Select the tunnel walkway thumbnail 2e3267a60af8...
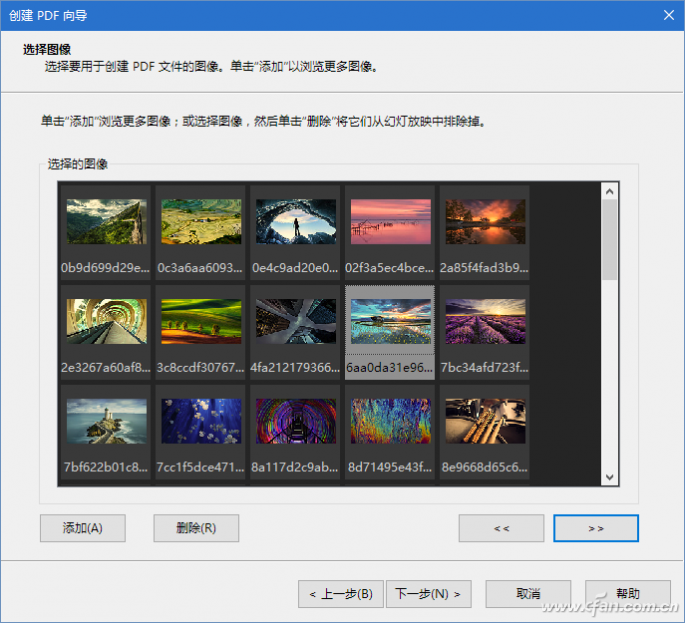Viewport: 685px width, 623px height. click(x=107, y=321)
